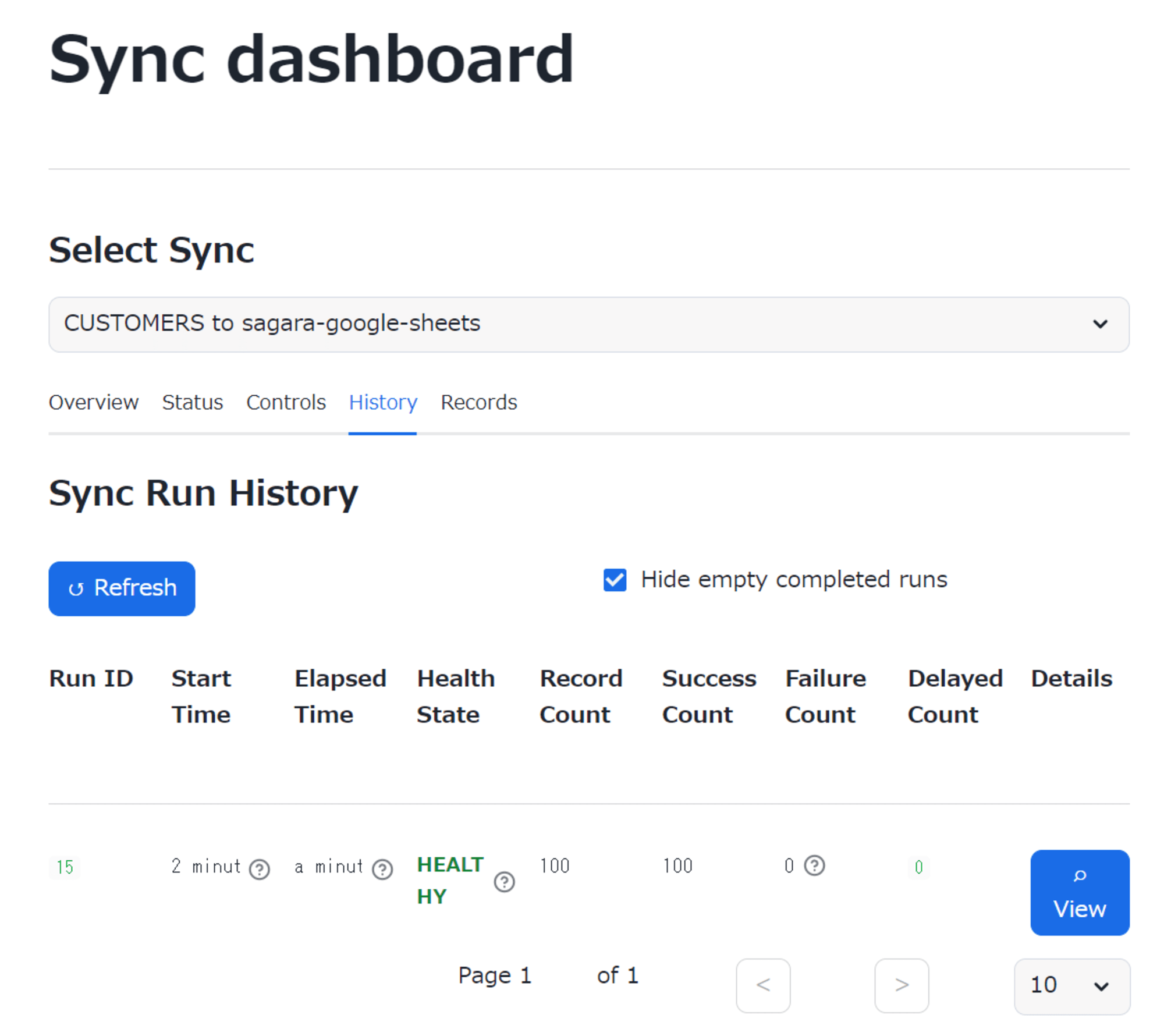Click View button for run 15

pyautogui.click(x=1080, y=892)
